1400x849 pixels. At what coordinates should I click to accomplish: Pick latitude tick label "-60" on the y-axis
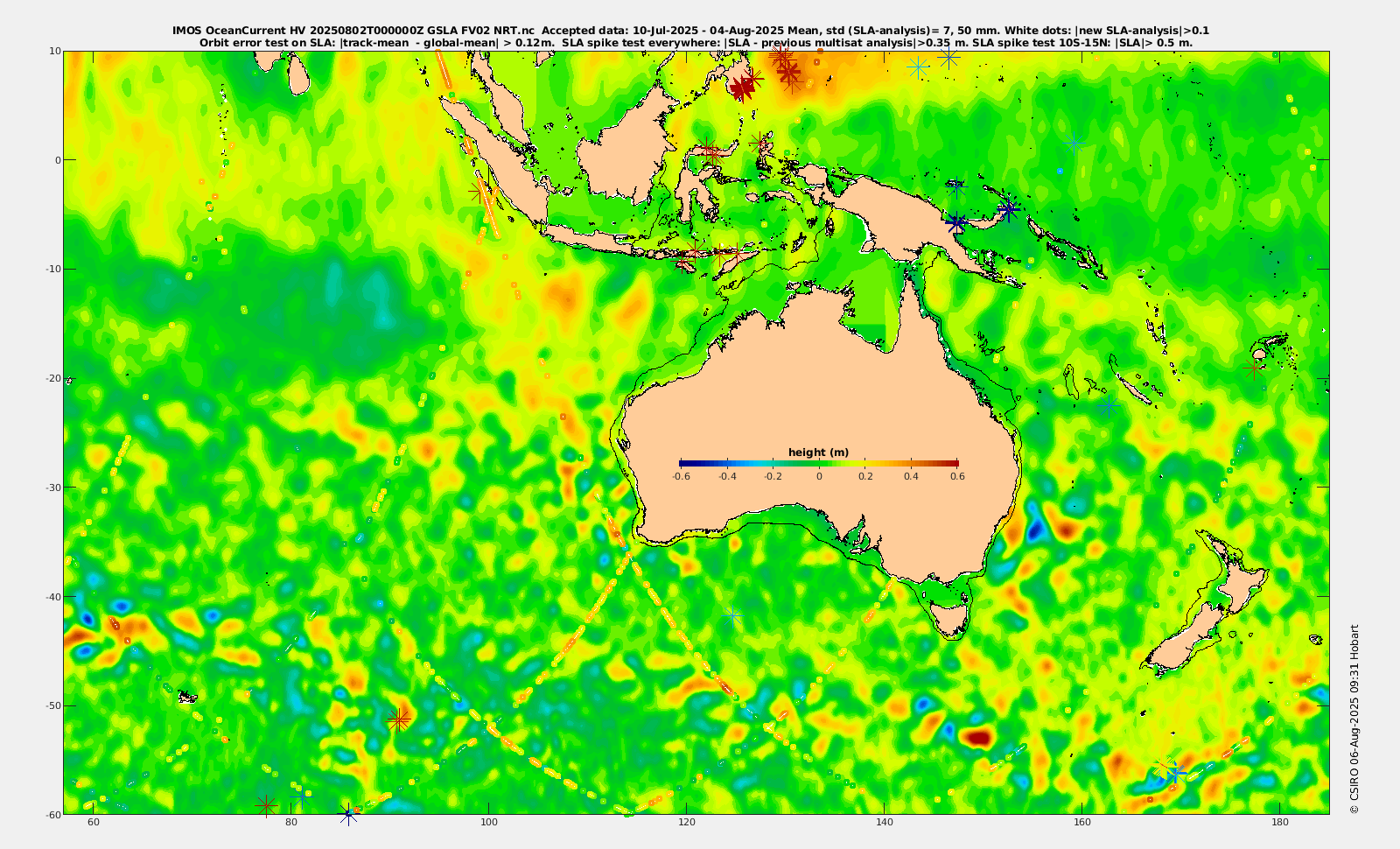pyautogui.click(x=52, y=814)
